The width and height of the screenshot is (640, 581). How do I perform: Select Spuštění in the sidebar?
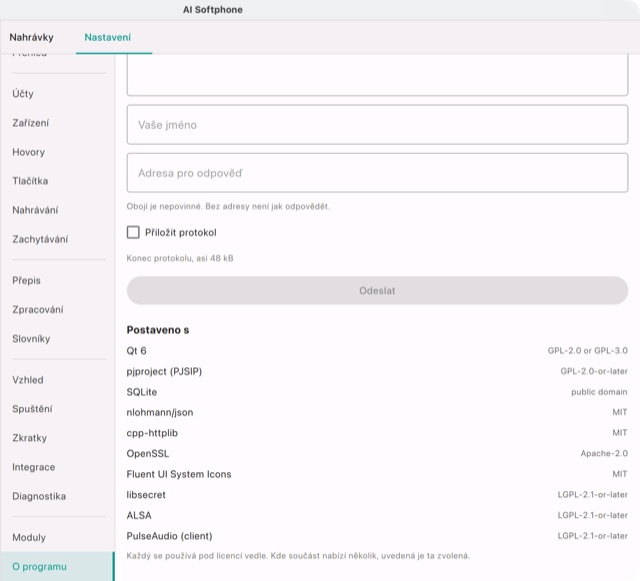[57, 409]
